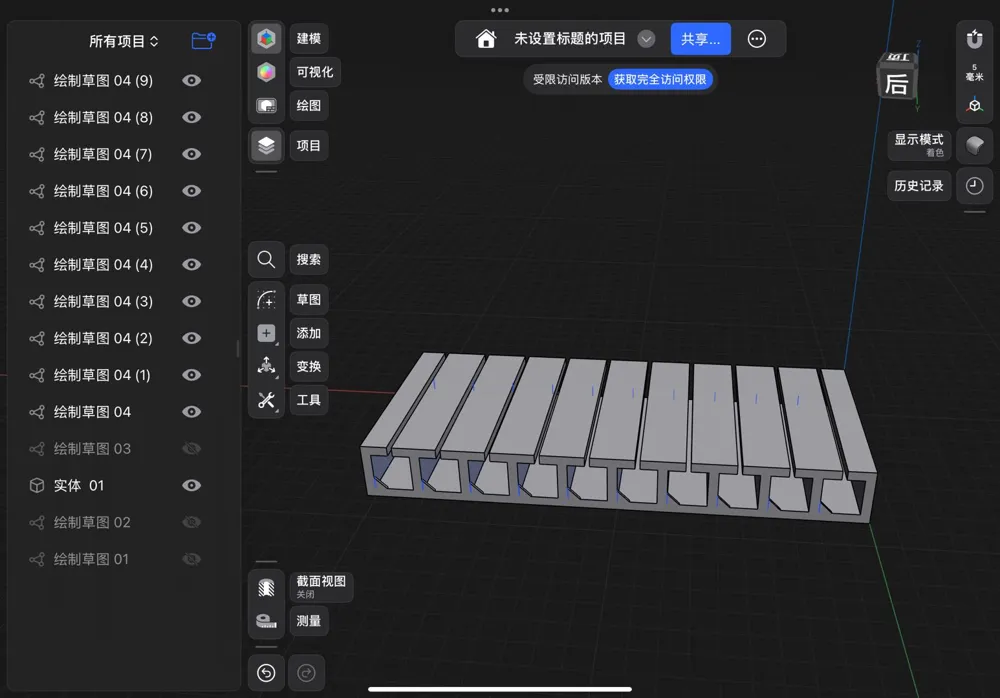Select the 项目 items tab label
1000x698 pixels.
[309, 145]
